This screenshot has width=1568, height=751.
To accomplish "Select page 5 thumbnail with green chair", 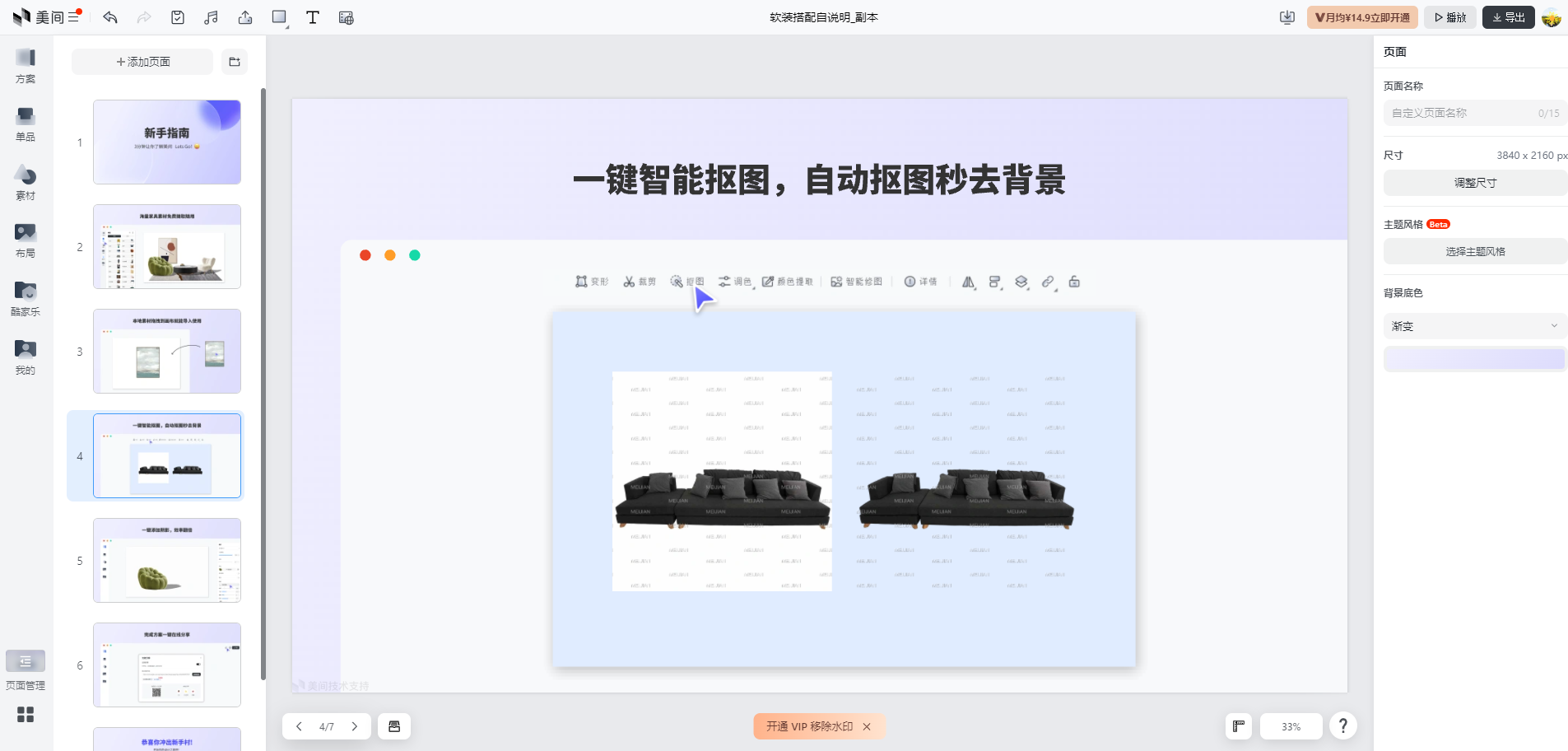I will point(167,561).
